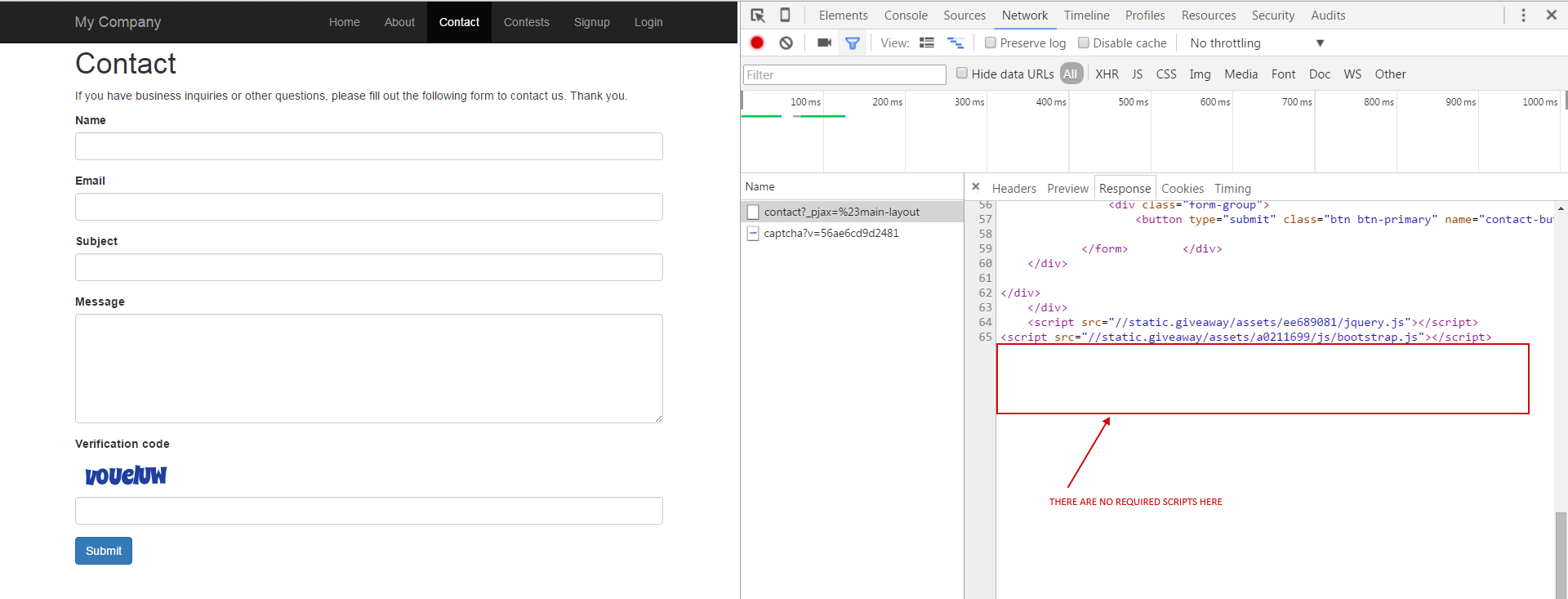Filter requests by Img type
The height and width of the screenshot is (599, 1568).
point(1200,74)
